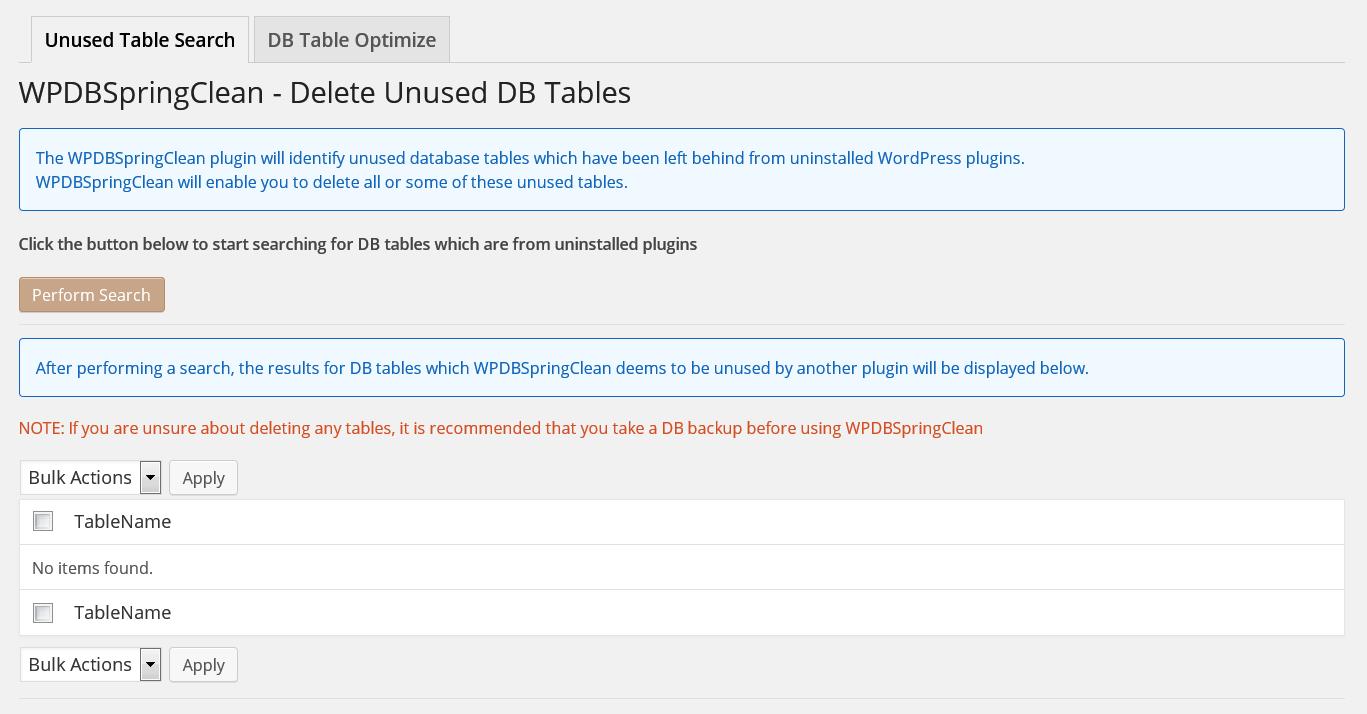Tick the select-all checkbox in table header

pyautogui.click(x=43, y=521)
